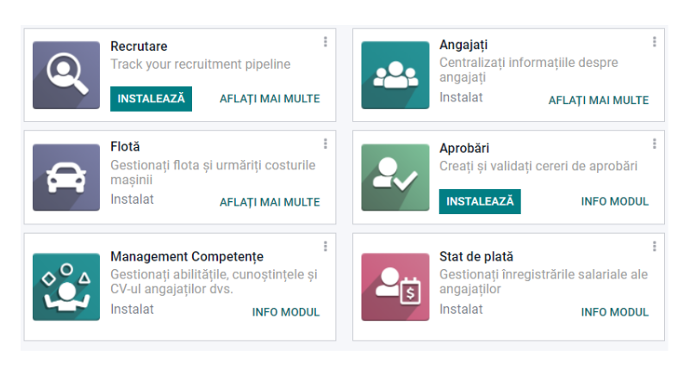Follow AFLAȚI MAI MULTE link for Angajați

[x=598, y=101]
